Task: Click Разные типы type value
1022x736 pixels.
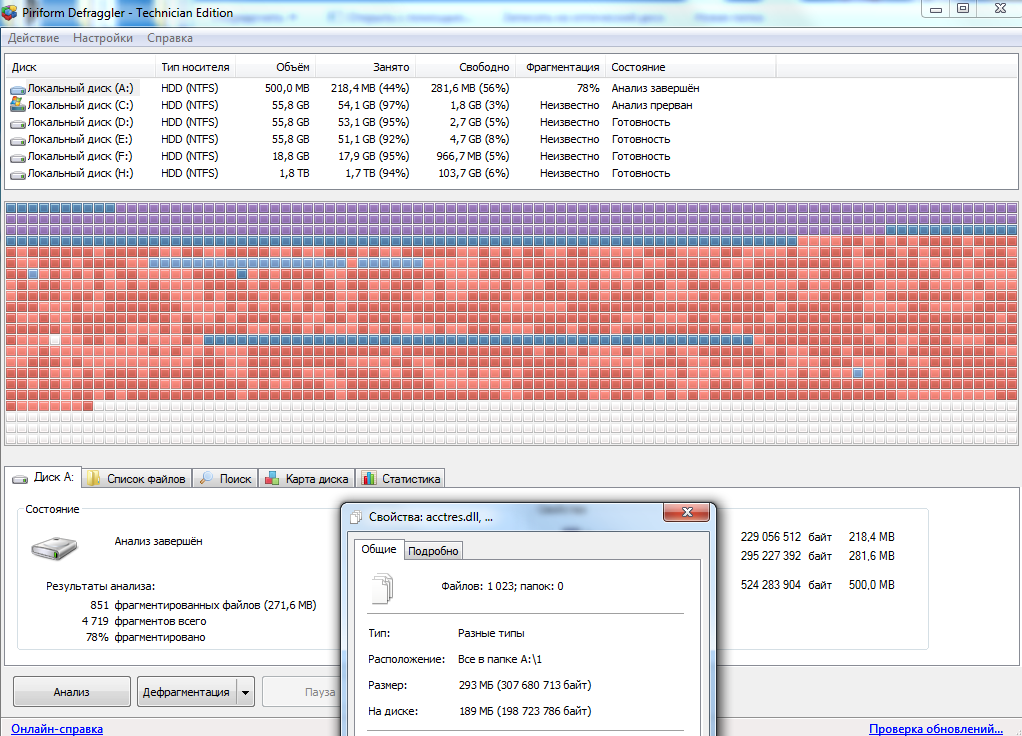Action: click(x=491, y=633)
